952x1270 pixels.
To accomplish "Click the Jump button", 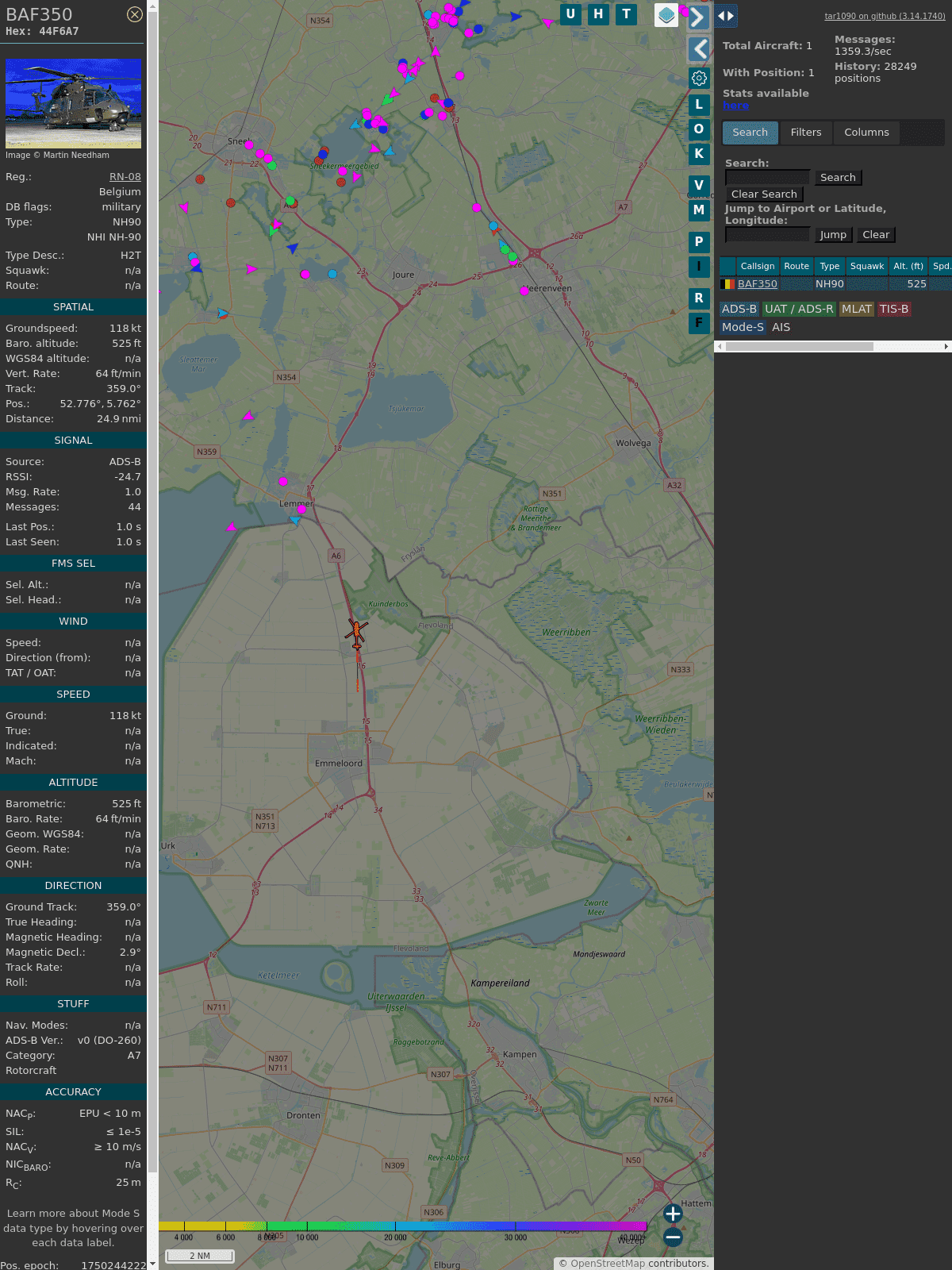I will [833, 235].
